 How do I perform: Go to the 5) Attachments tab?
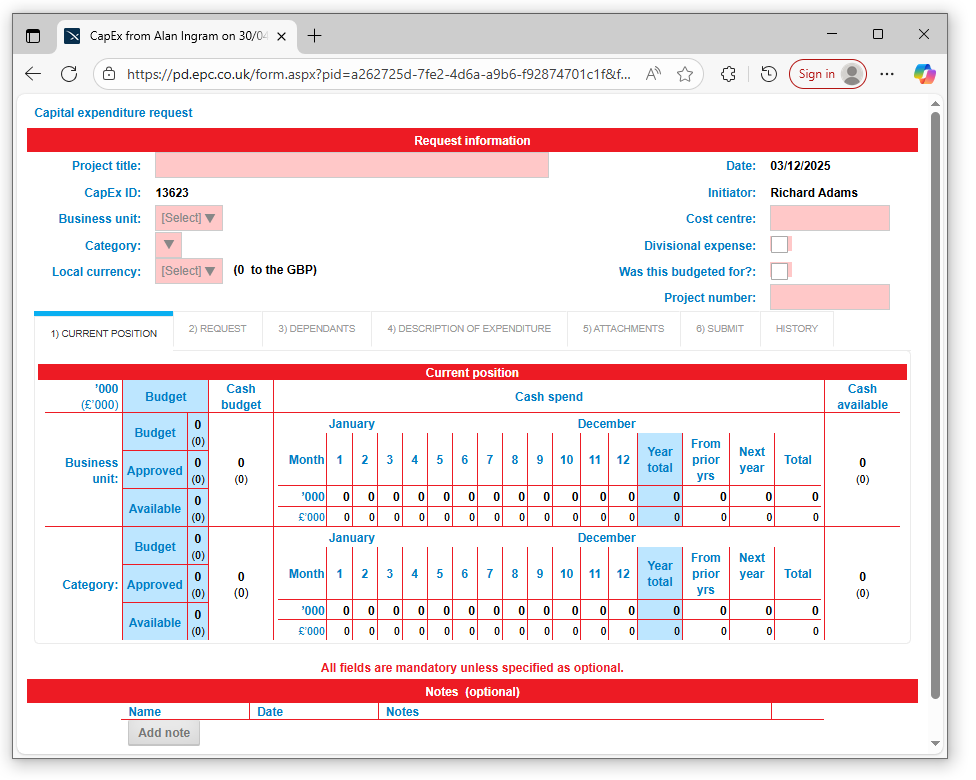tap(623, 329)
